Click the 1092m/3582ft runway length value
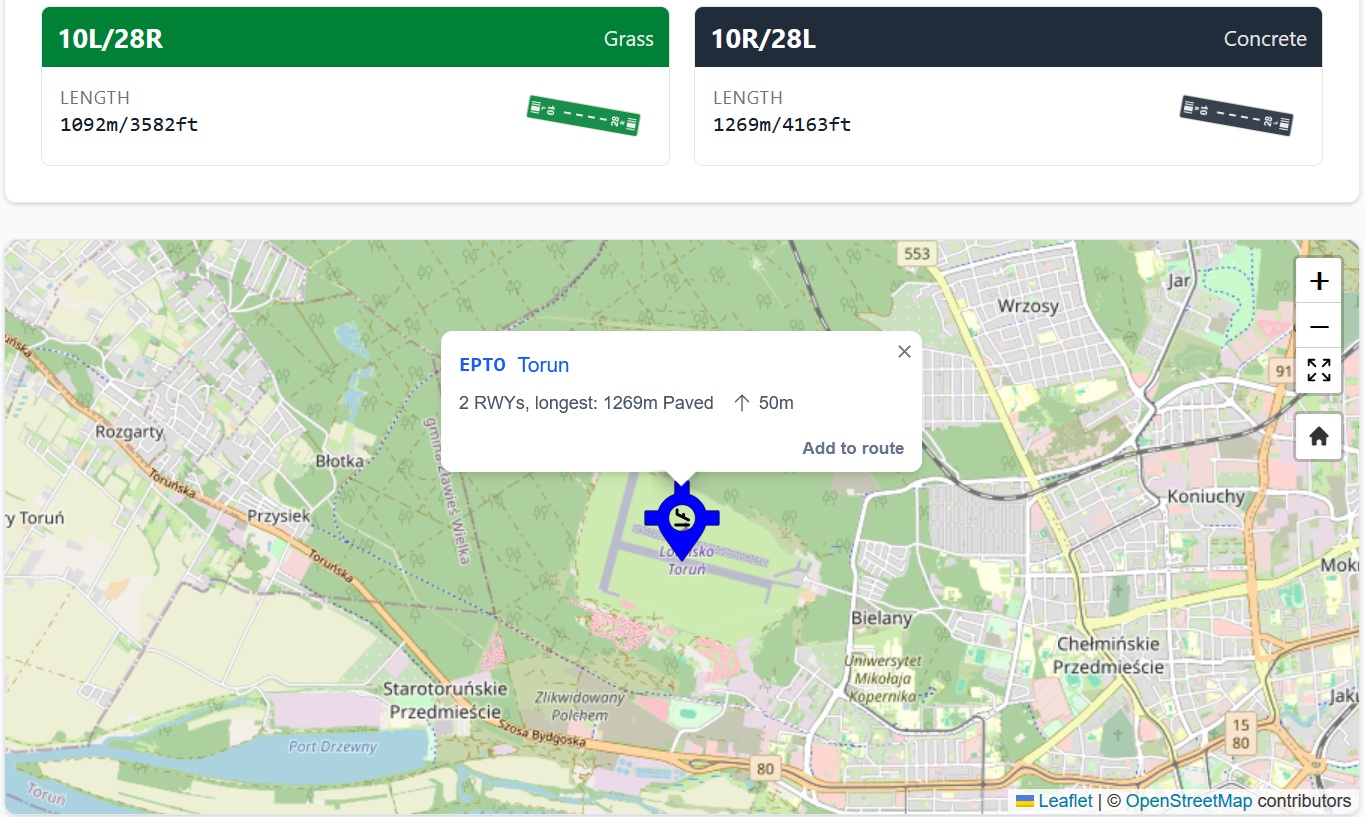Viewport: 1365px width, 817px height. [x=129, y=125]
